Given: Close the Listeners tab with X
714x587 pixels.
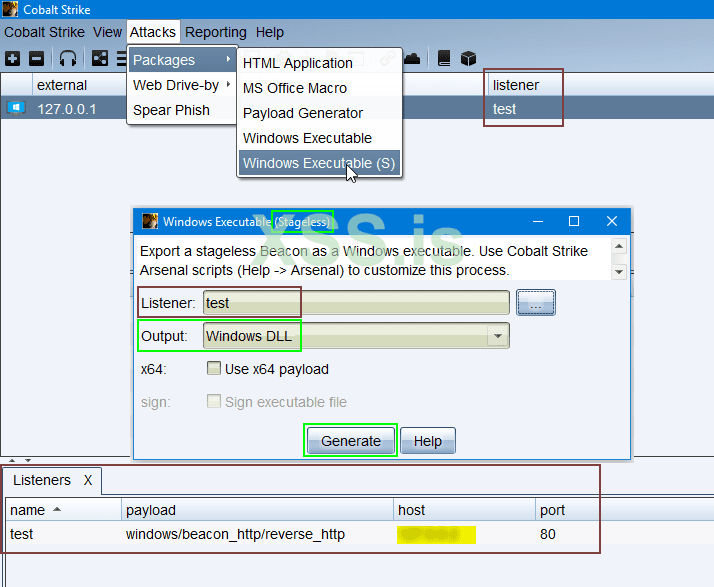Looking at the screenshot, I should 88,480.
